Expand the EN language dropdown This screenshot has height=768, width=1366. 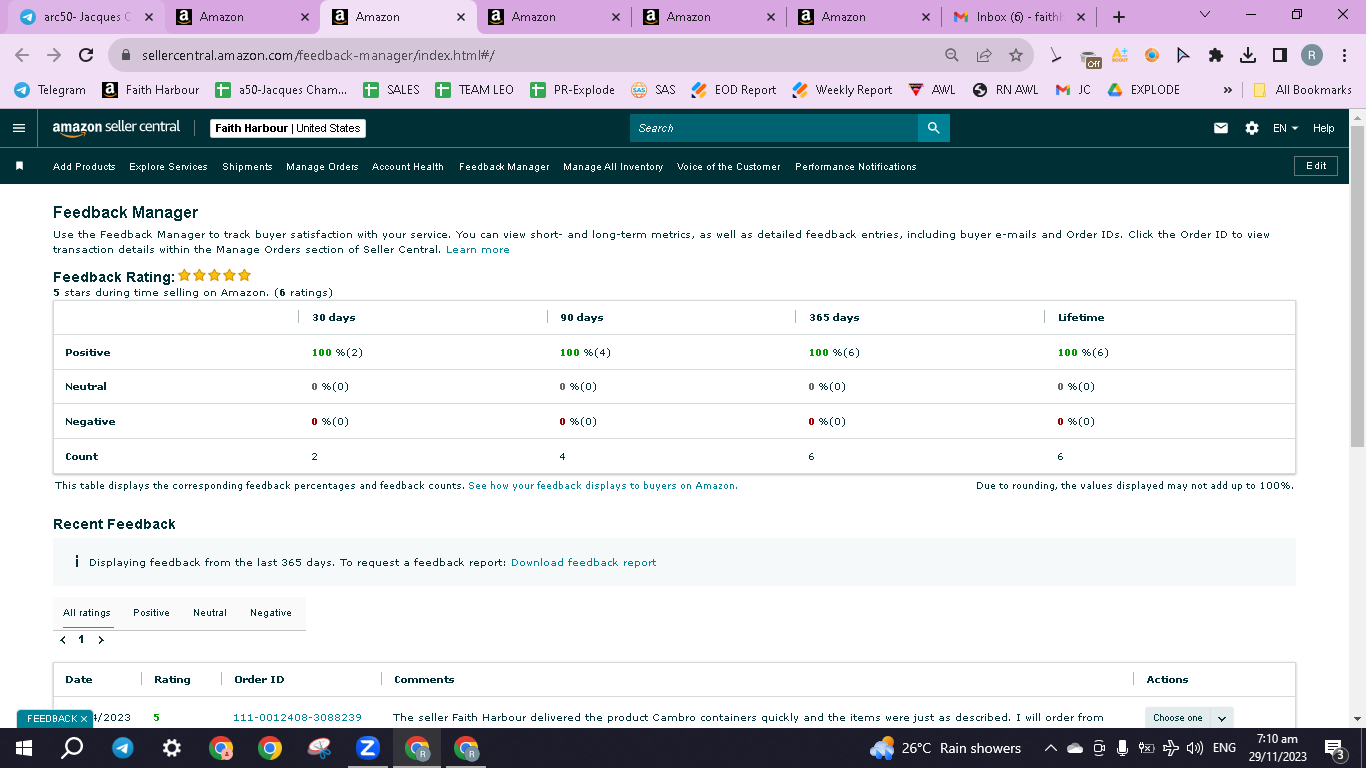[x=1285, y=128]
